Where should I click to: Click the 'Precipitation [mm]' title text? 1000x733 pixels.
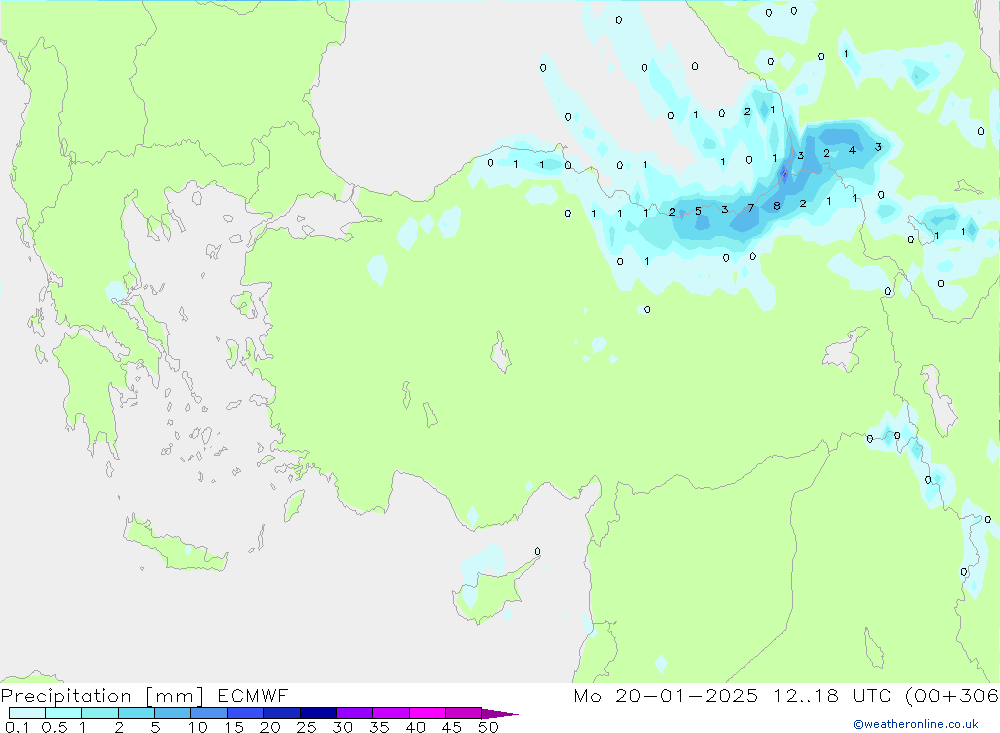click(x=102, y=696)
